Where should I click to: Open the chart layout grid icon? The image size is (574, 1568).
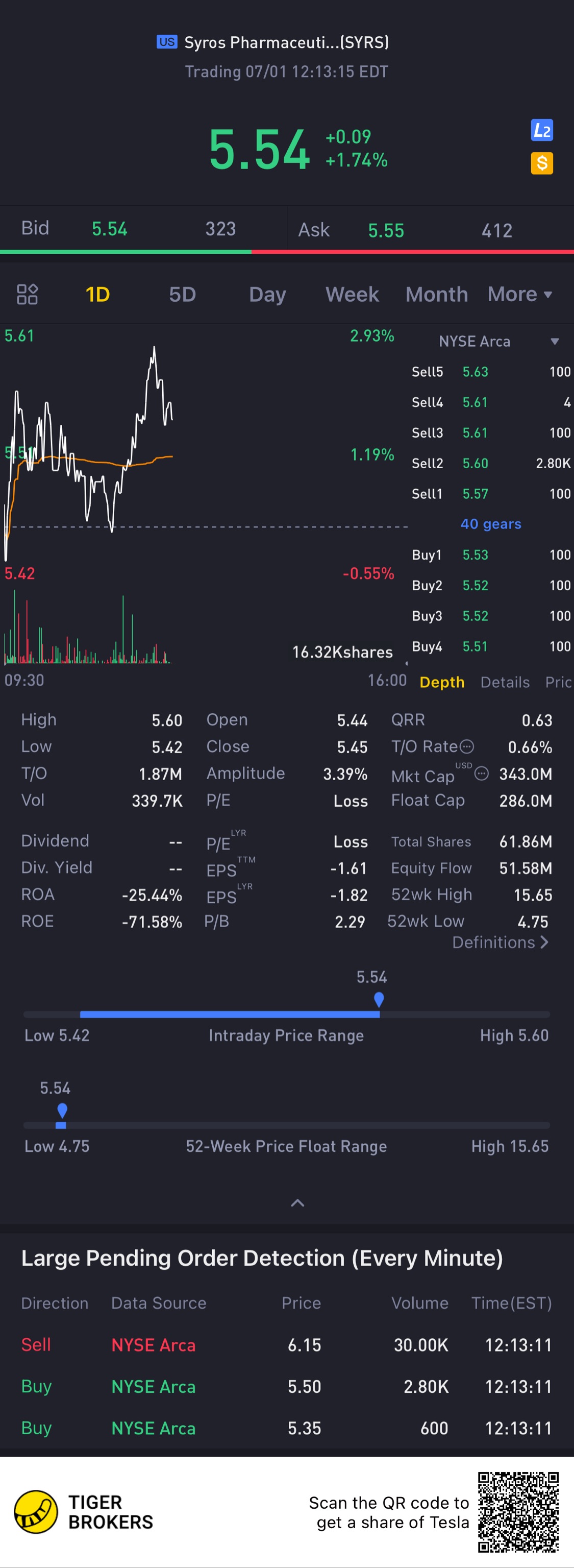coord(28,295)
